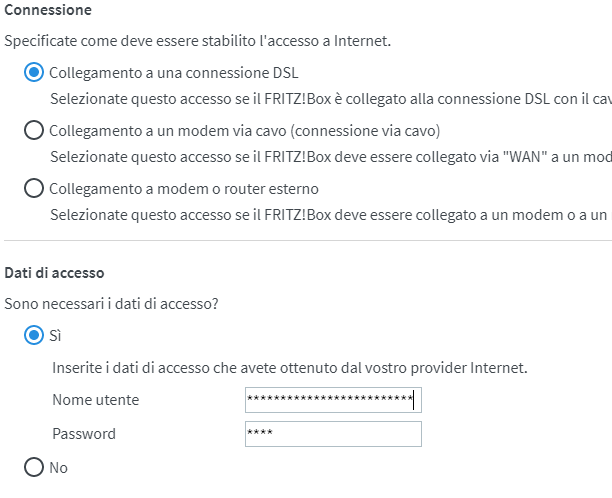Viewport: 612px width, 498px height.
Task: Select the DSL connection radio button
Action: (34, 73)
